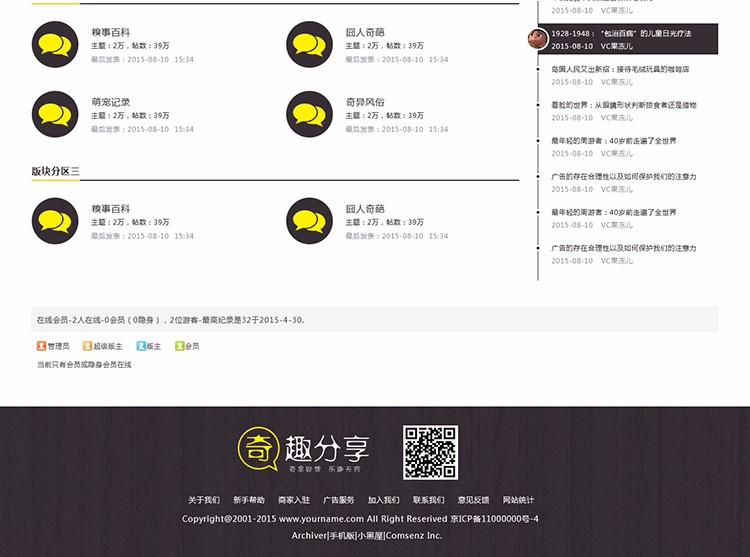This screenshot has height=557, width=750.
Task: Click the 超级版主 yellow member icon
Action: pyautogui.click(x=87, y=346)
